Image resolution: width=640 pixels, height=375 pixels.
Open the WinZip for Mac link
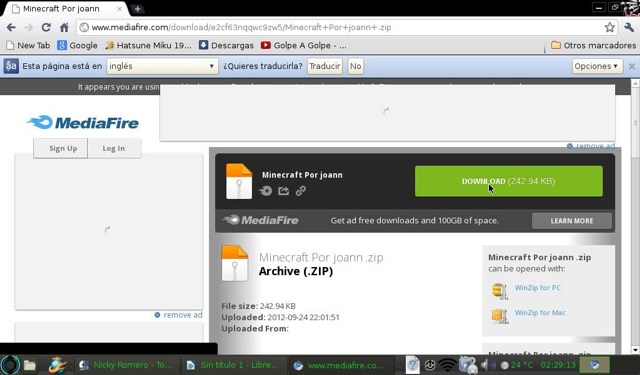pyautogui.click(x=540, y=313)
